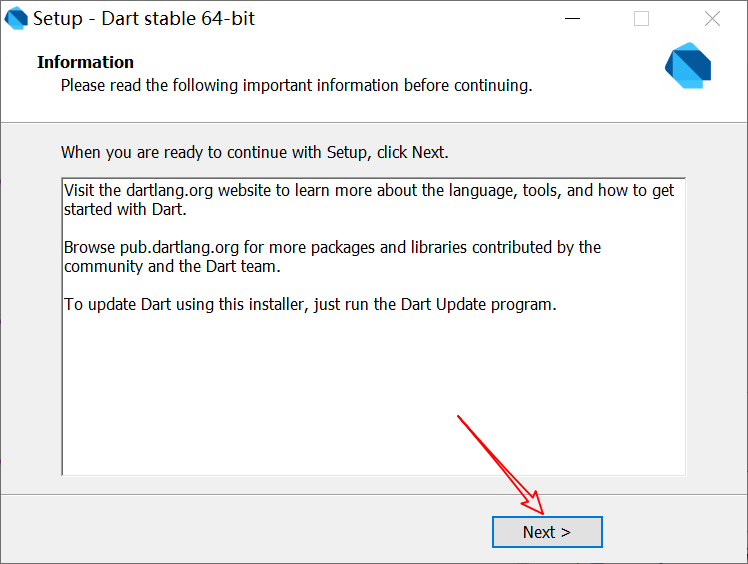The height and width of the screenshot is (564, 748).
Task: Click the disabled maximize button
Action: [641, 19]
